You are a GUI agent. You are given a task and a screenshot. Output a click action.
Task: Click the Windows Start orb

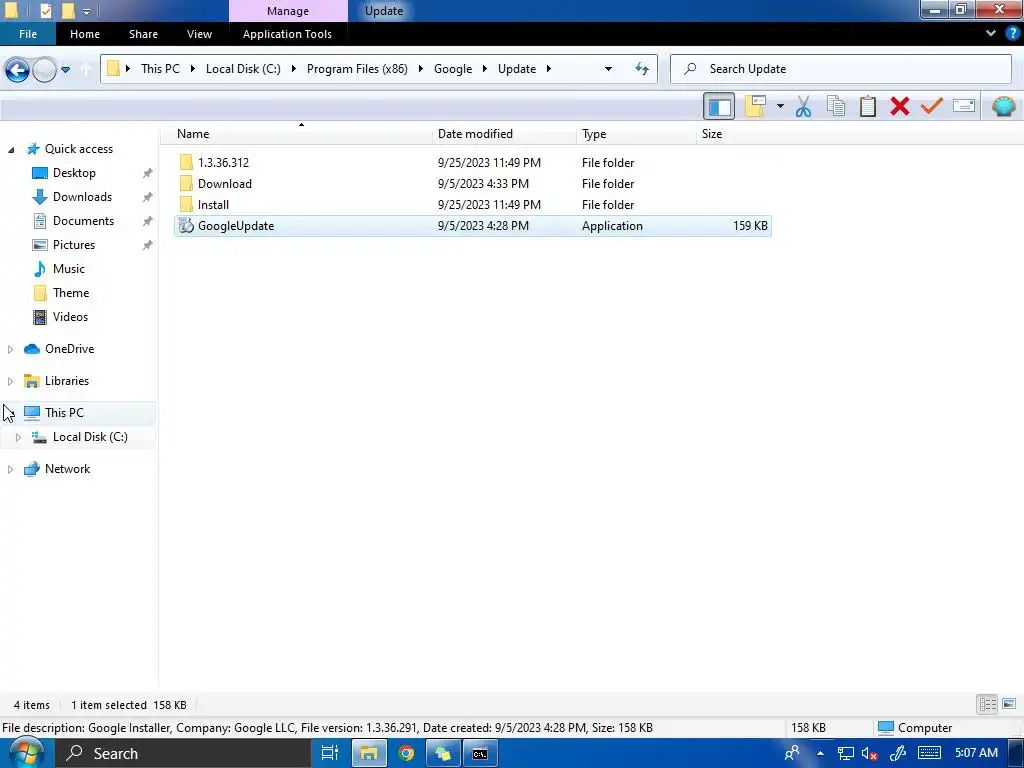[x=25, y=754]
